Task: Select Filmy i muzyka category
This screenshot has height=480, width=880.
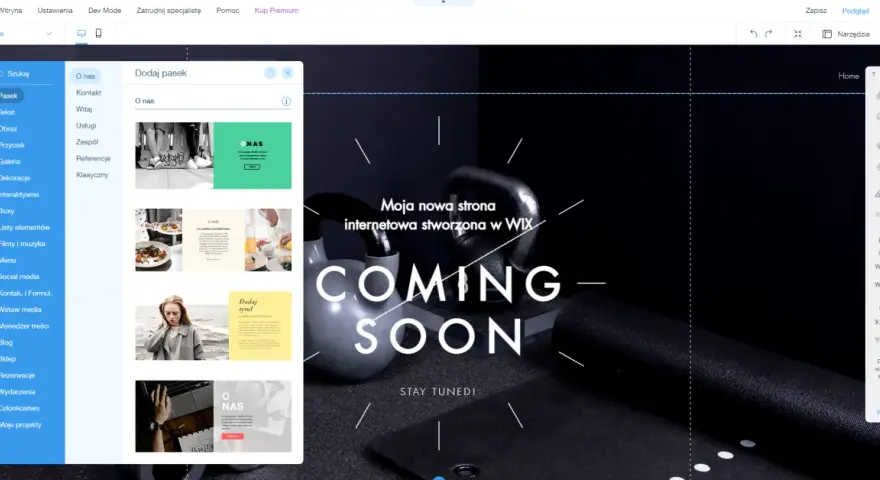Action: 22,244
